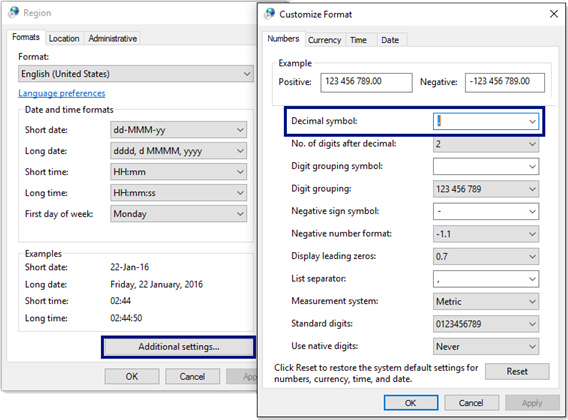This screenshot has width=568, height=420.
Task: Switch to the Currency tab
Action: [x=324, y=40]
